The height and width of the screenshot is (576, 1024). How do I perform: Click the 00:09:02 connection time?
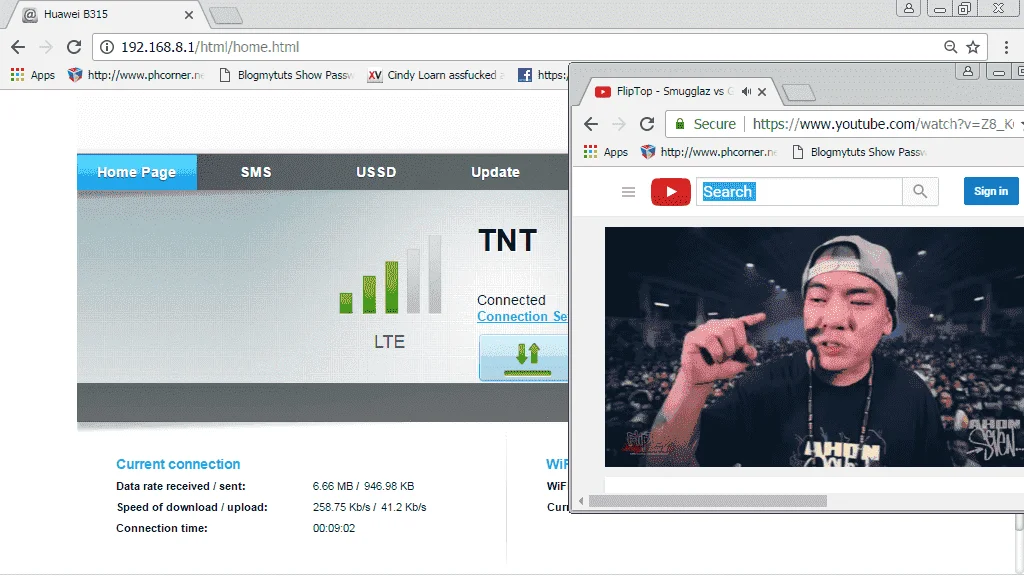tap(334, 528)
